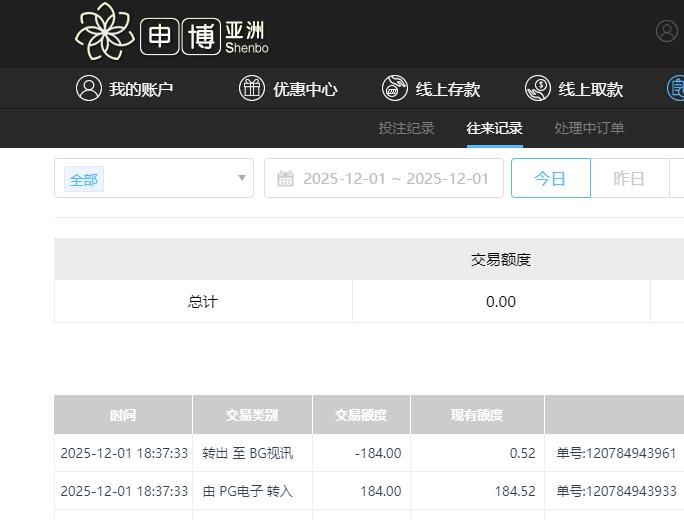The image size is (684, 520).
Task: Open the date range picker 2025-12-01
Action: pyautogui.click(x=395, y=179)
